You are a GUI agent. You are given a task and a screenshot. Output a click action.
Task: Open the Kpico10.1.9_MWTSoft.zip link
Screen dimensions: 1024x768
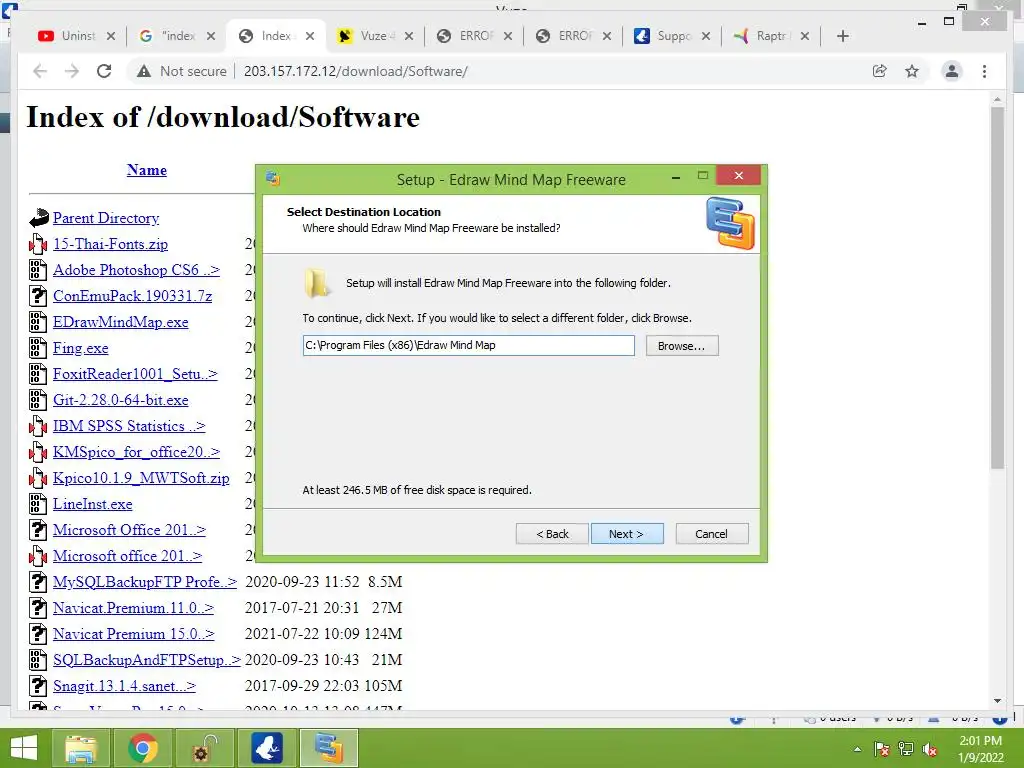pos(141,478)
